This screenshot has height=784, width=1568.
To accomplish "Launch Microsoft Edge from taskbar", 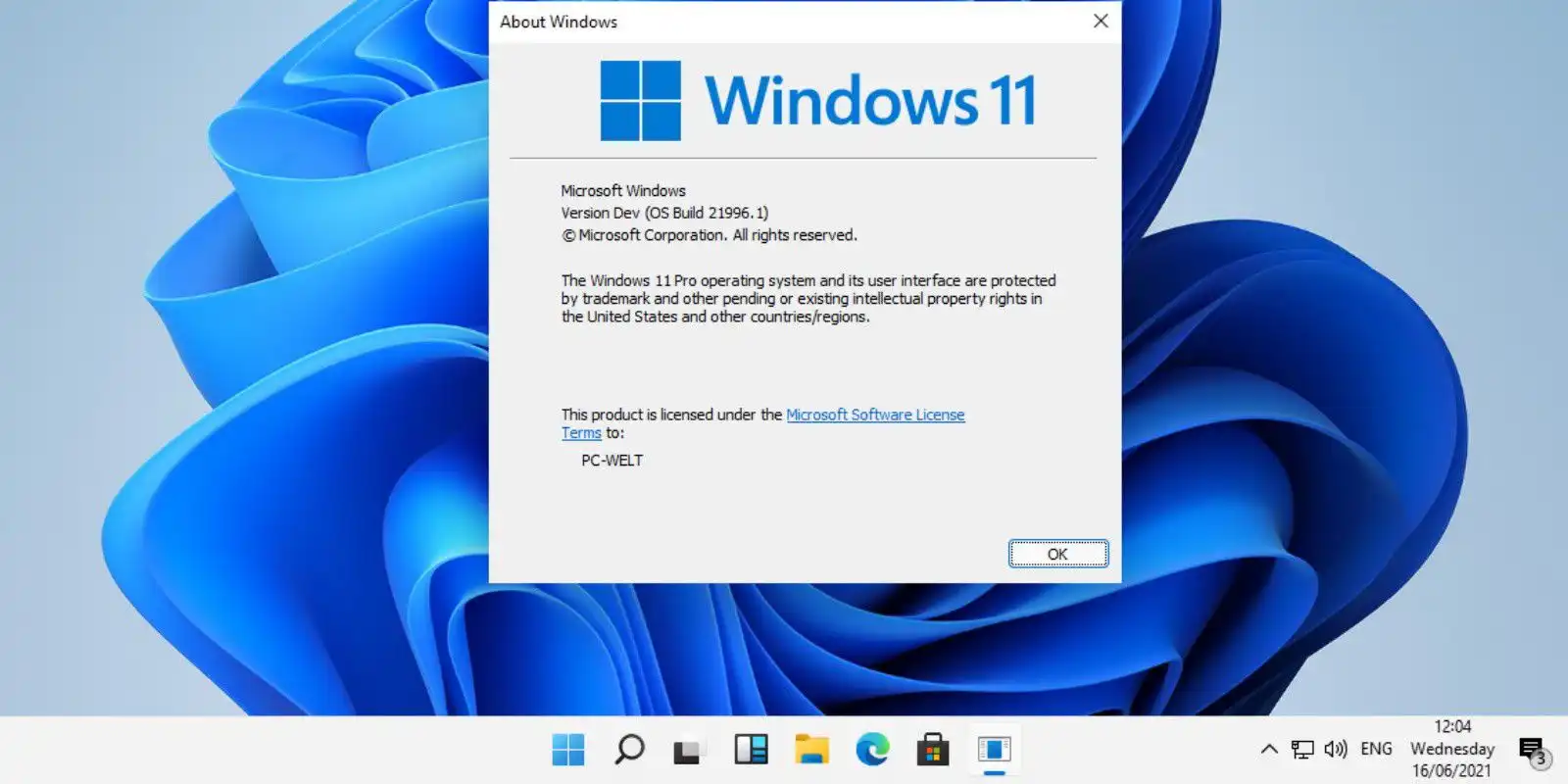I will 872,750.
